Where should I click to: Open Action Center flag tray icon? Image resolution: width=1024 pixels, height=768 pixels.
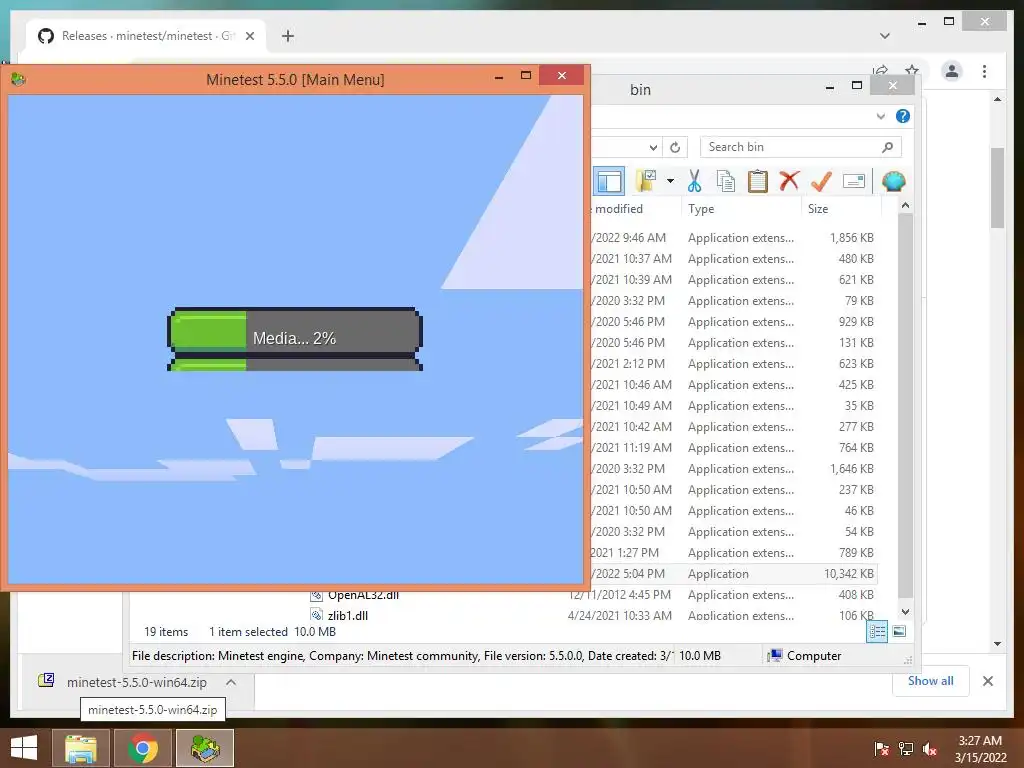(x=881, y=748)
